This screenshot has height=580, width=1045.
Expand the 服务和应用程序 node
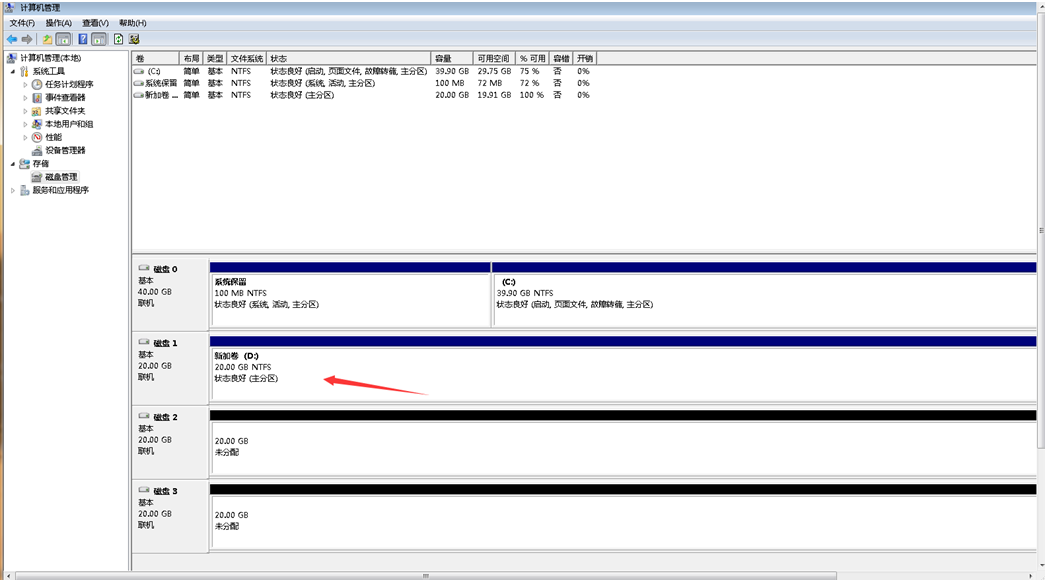point(13,190)
